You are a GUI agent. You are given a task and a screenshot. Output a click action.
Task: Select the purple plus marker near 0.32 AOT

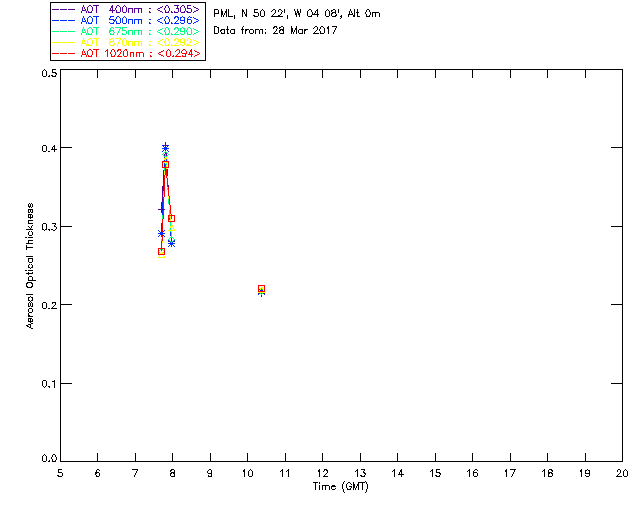pyautogui.click(x=161, y=210)
